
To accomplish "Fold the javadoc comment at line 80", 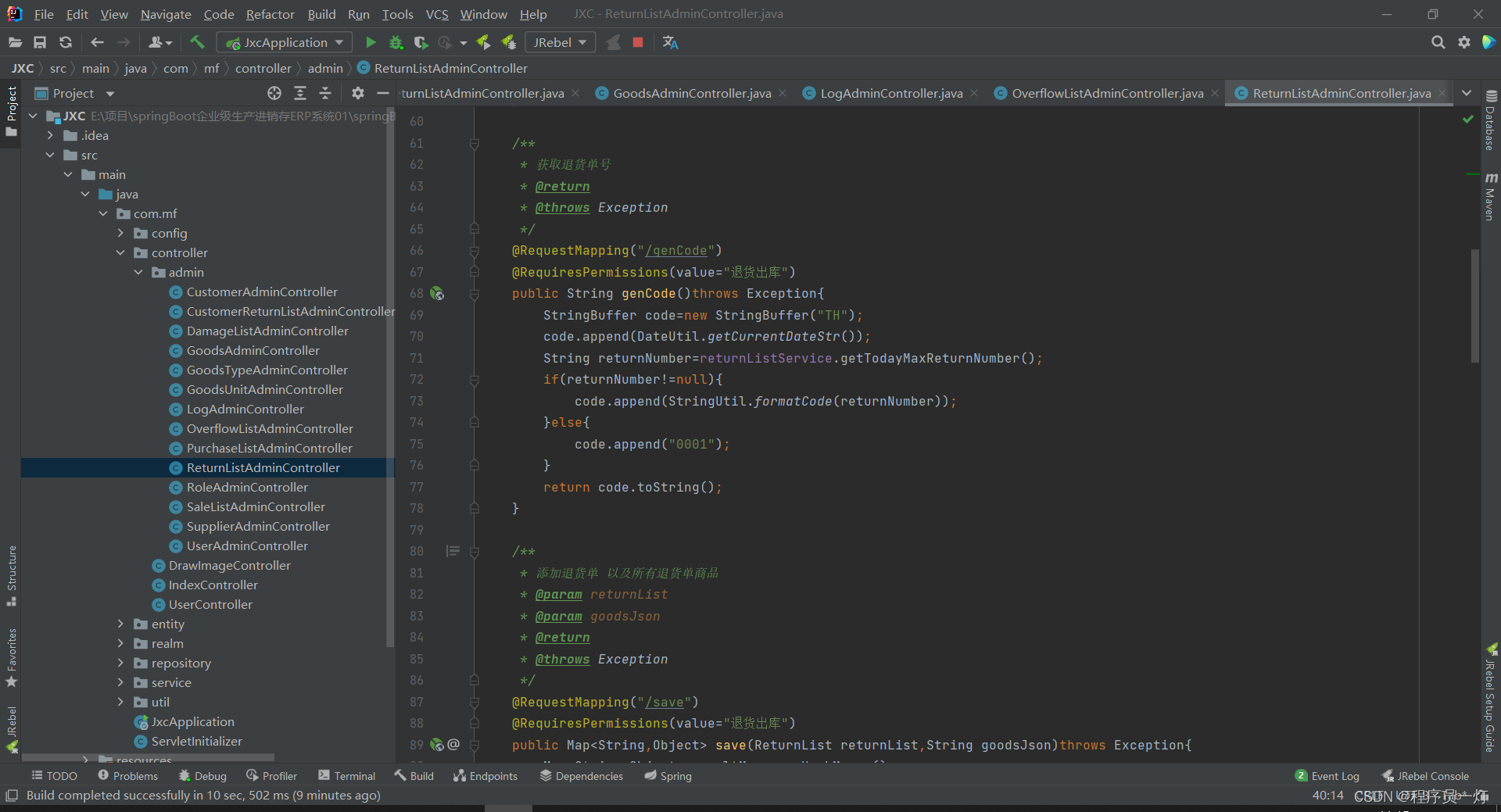I will click(475, 552).
